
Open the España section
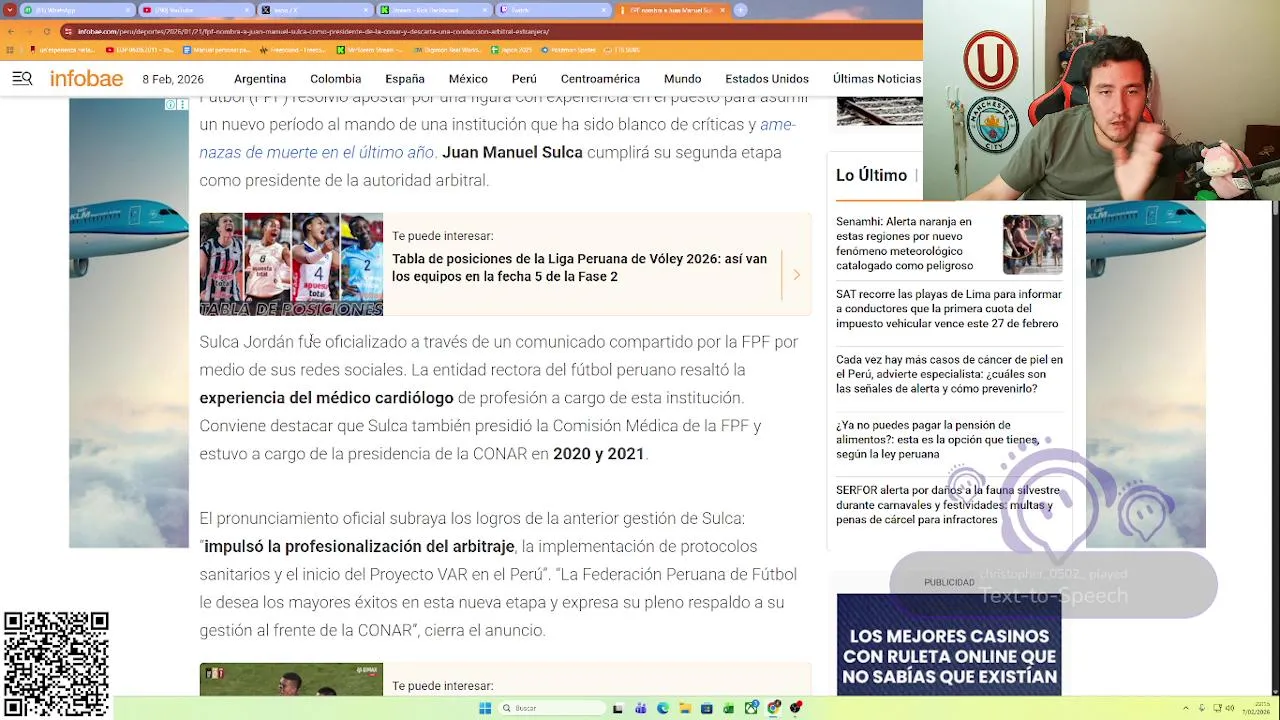point(405,79)
